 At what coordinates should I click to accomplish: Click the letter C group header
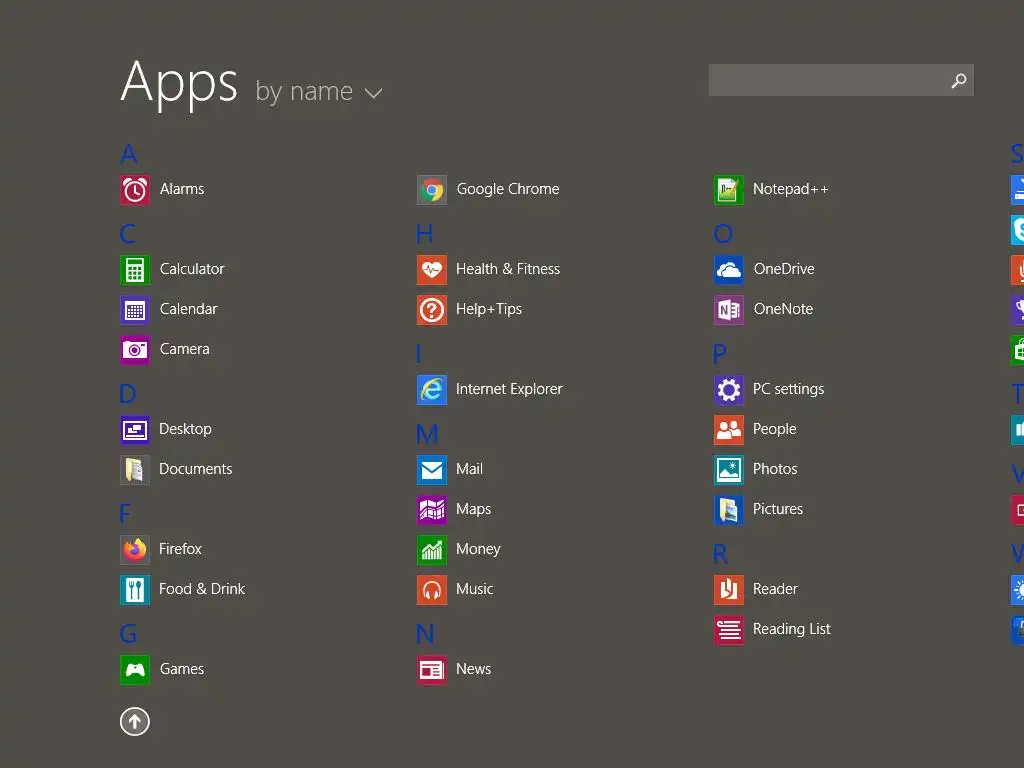click(x=128, y=234)
